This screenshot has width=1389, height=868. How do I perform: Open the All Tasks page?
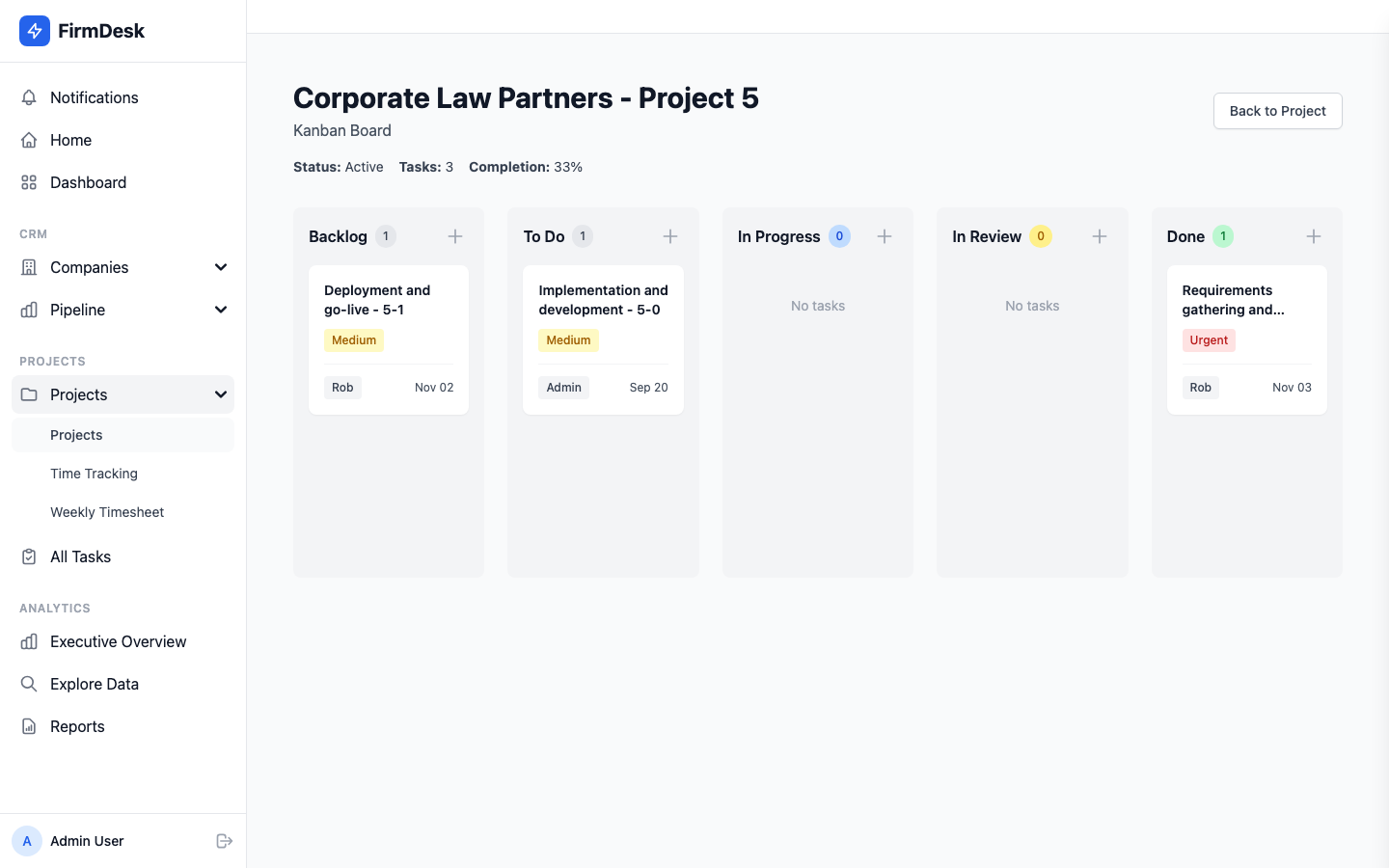[80, 556]
